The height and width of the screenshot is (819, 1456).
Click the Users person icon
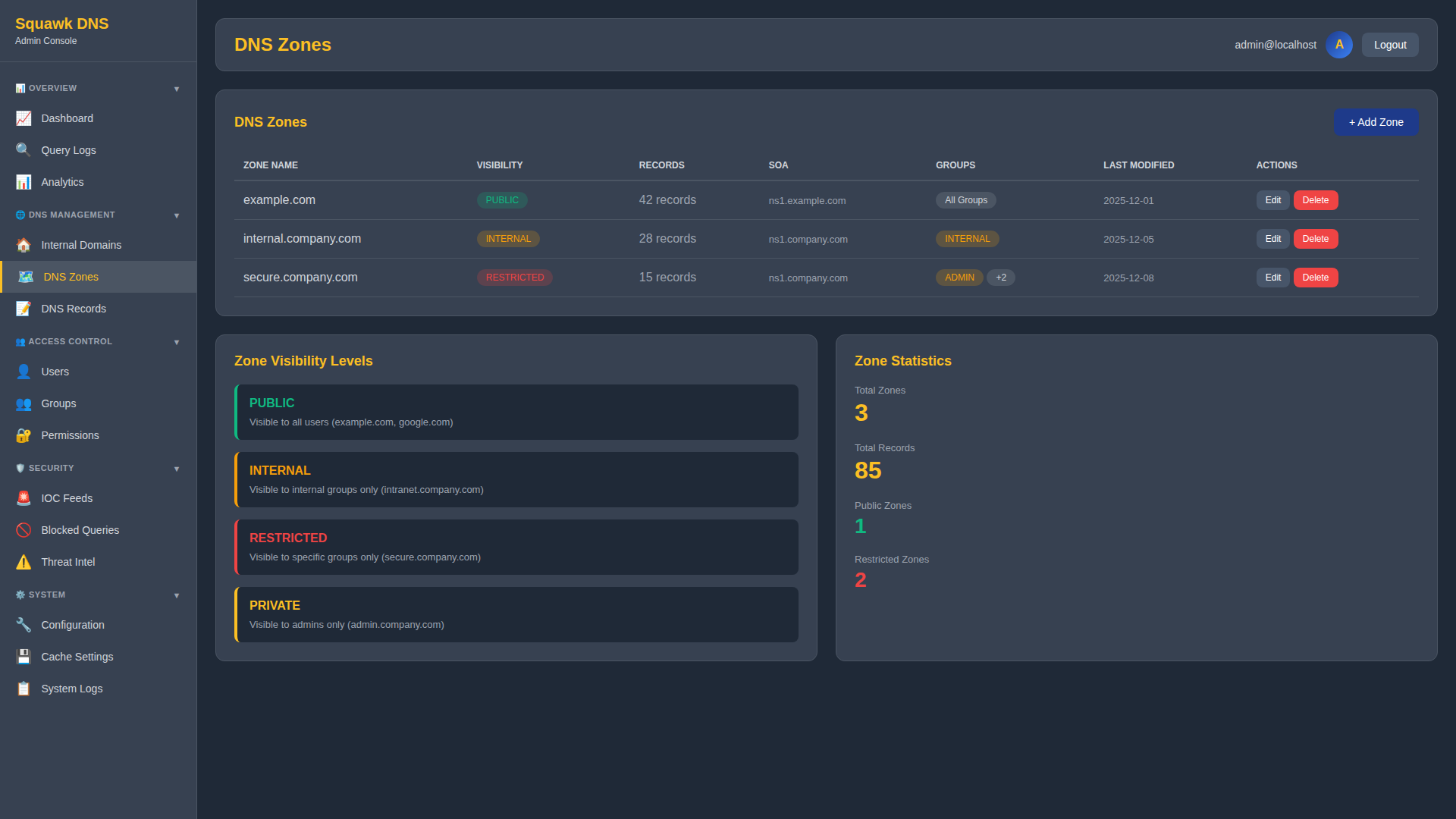tap(24, 372)
